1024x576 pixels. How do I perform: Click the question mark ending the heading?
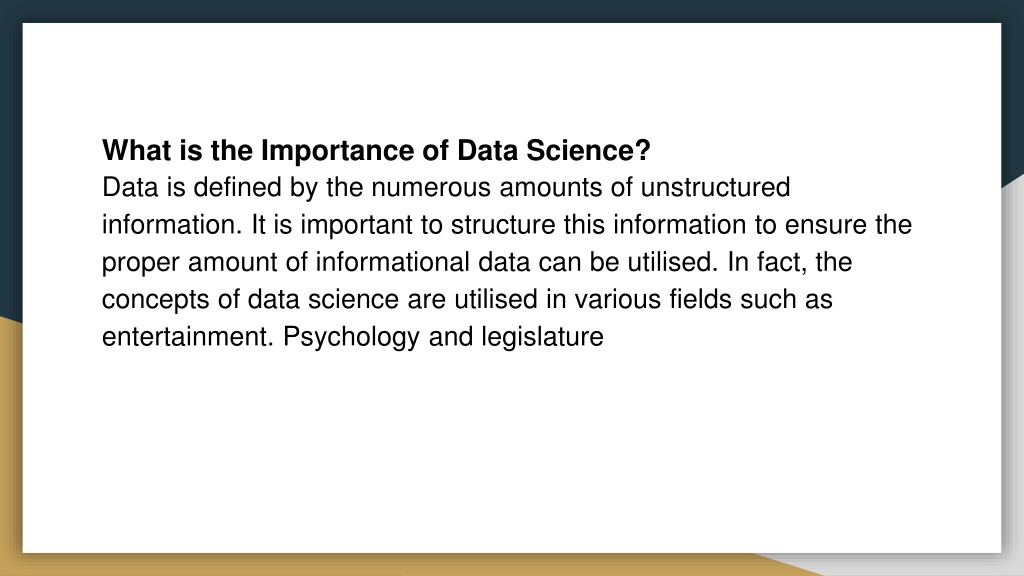click(643, 150)
